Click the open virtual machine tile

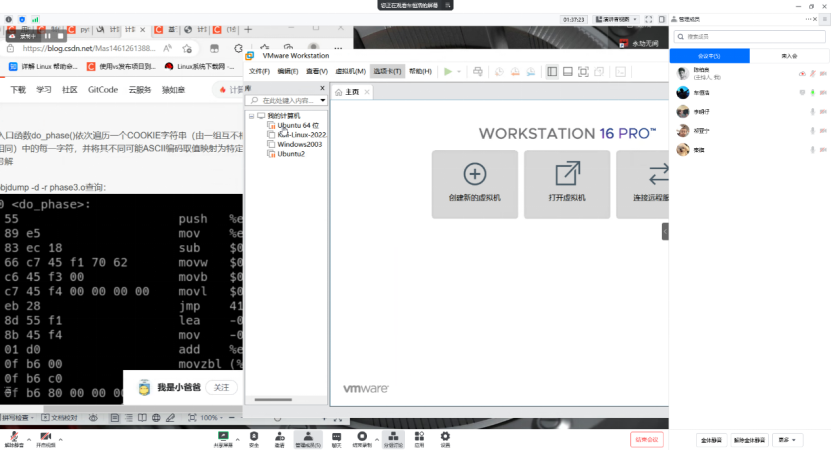[567, 184]
